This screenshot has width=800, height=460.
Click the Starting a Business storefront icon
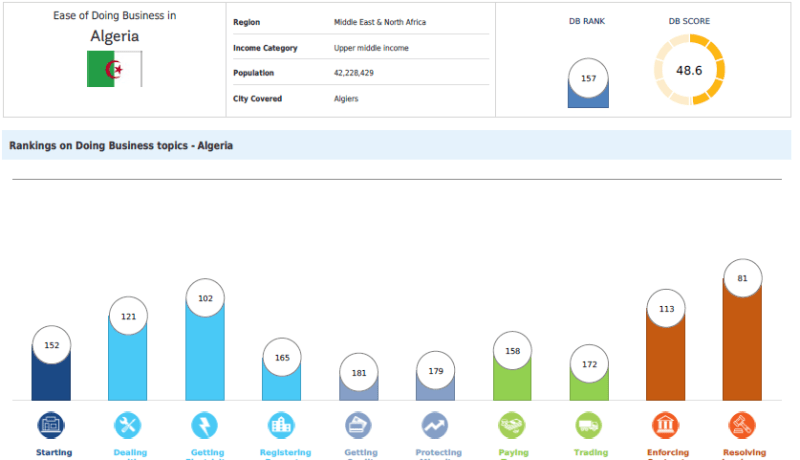coord(52,424)
